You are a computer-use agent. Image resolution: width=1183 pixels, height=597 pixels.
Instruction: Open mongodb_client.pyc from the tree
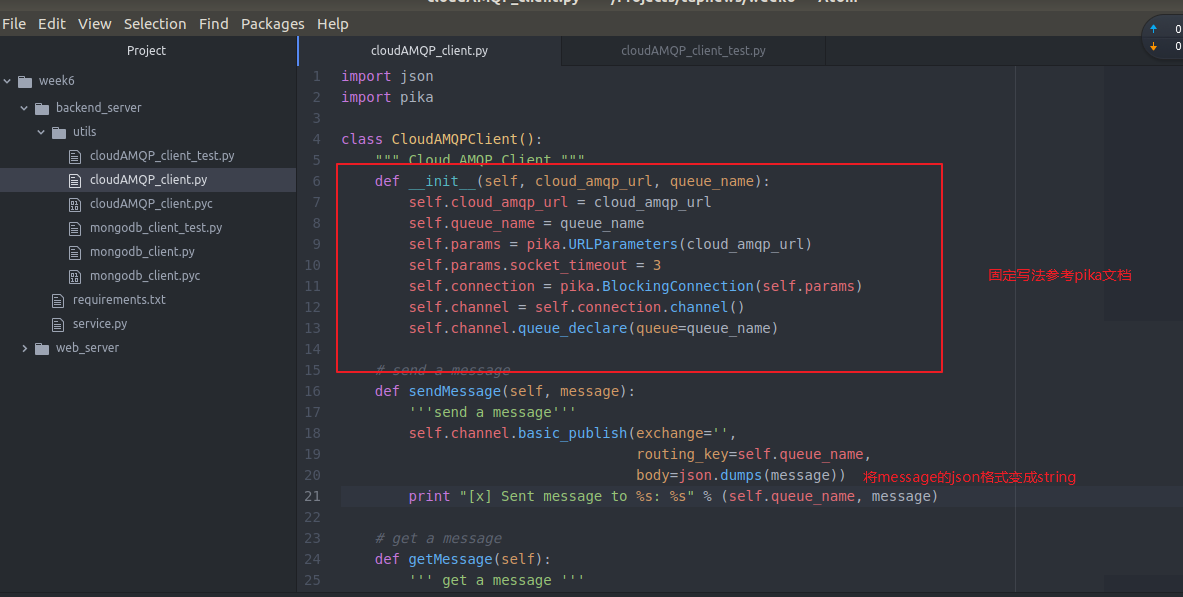point(145,275)
